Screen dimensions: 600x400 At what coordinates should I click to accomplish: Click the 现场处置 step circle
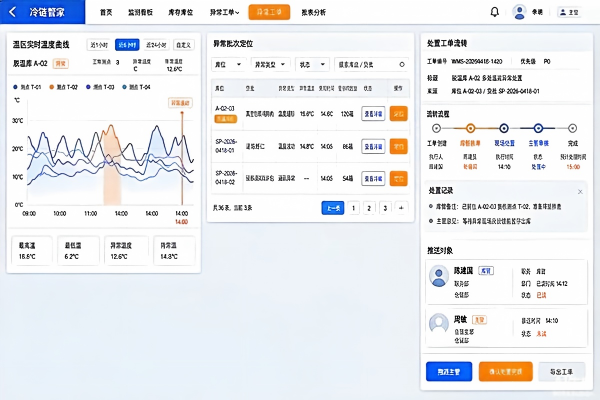tap(504, 128)
